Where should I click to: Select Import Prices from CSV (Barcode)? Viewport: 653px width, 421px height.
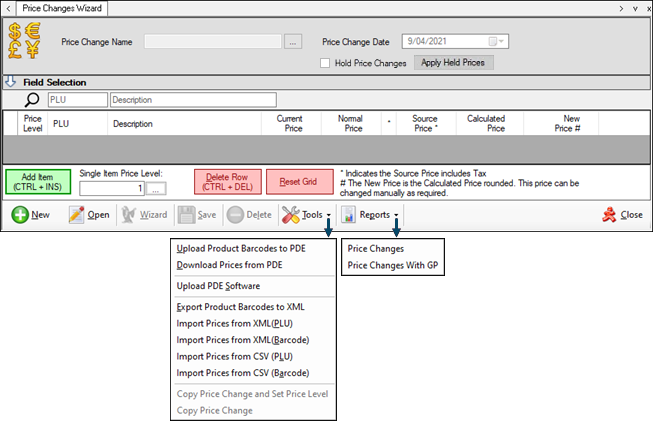(x=243, y=373)
